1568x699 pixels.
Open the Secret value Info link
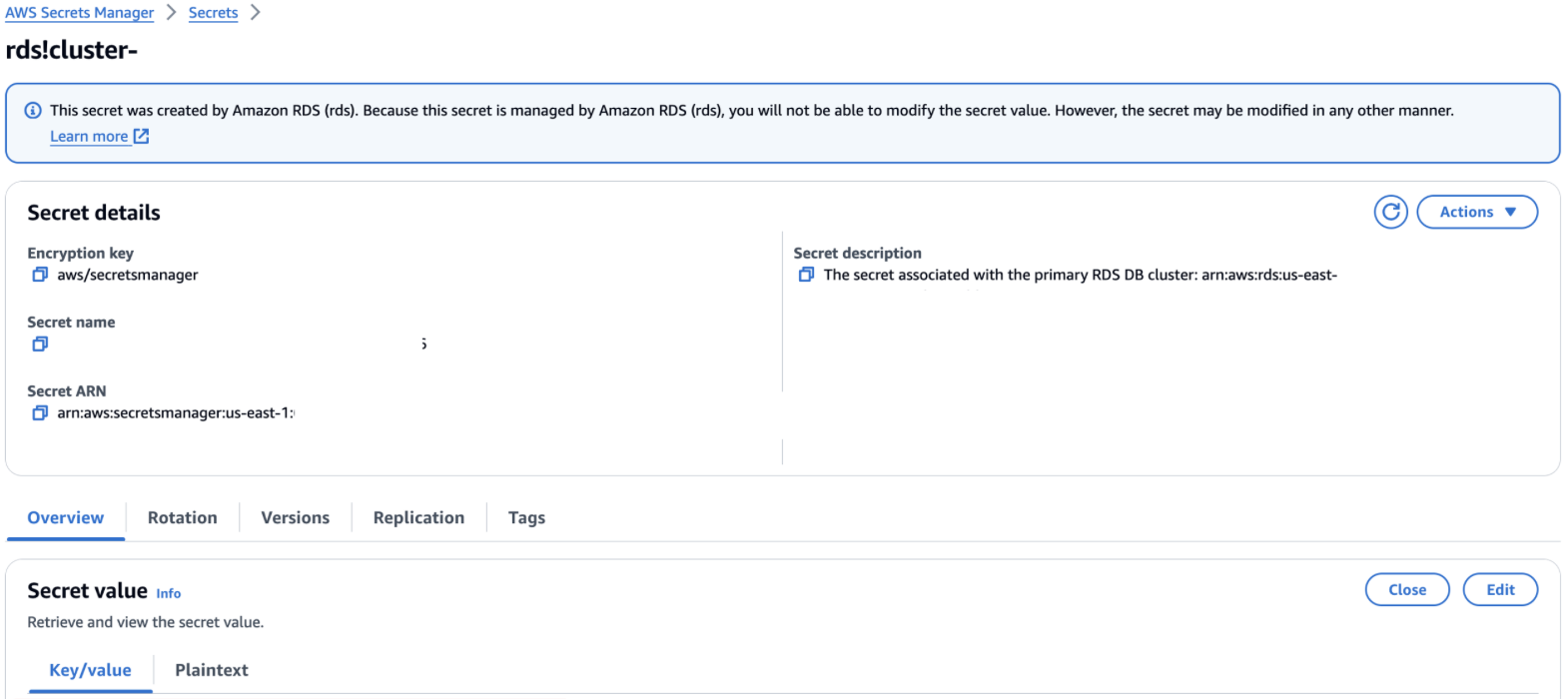(169, 593)
